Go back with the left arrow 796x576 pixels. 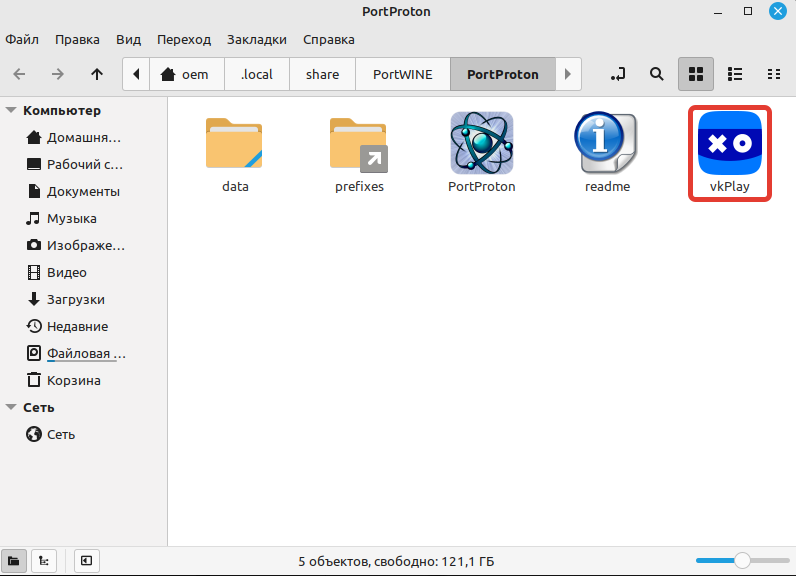click(x=19, y=74)
